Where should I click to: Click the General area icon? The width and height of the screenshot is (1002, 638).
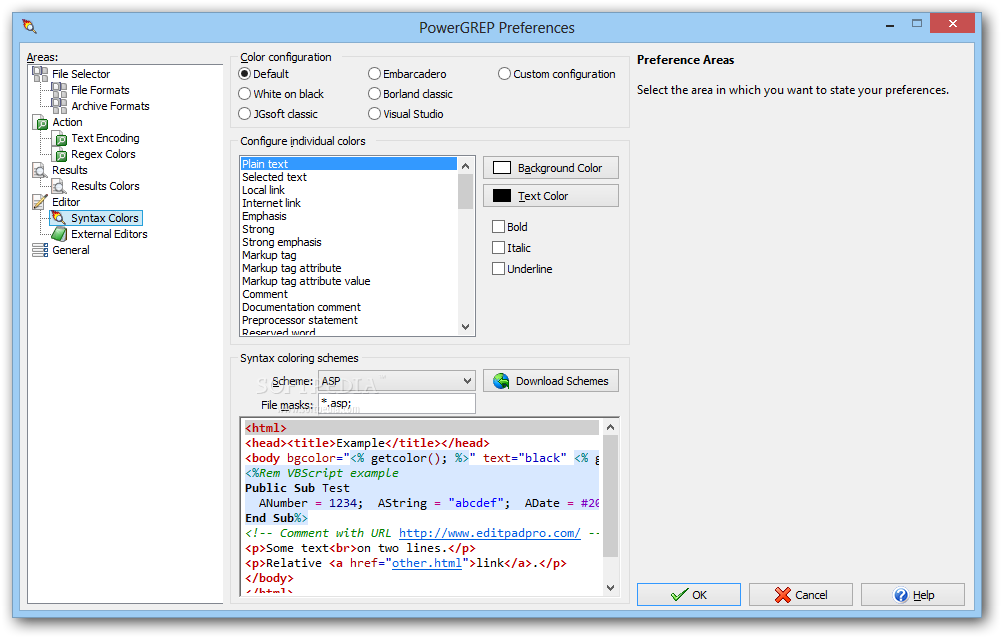40,250
